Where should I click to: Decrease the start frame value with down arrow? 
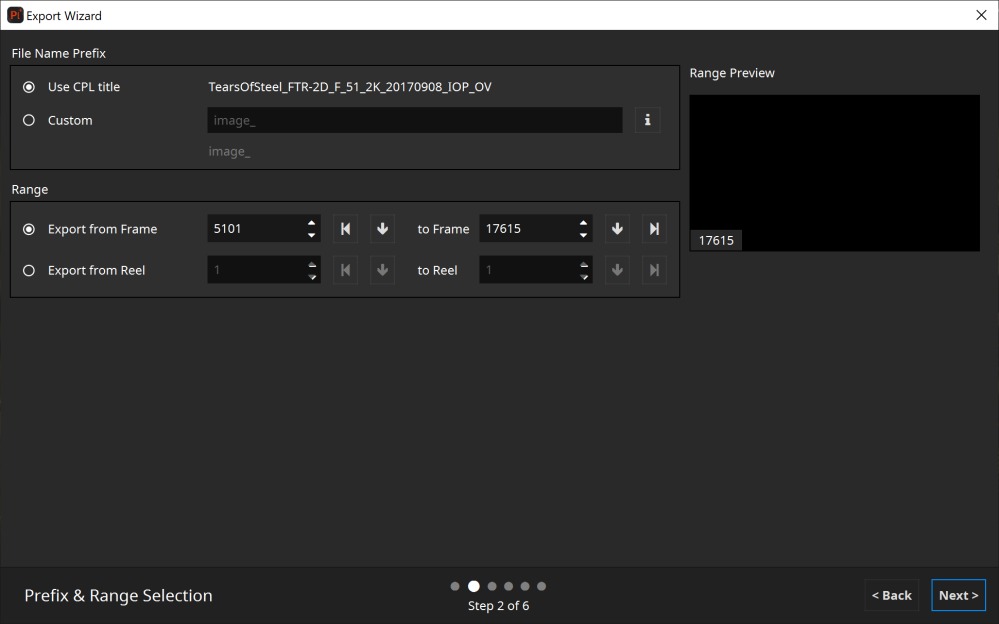pos(312,236)
